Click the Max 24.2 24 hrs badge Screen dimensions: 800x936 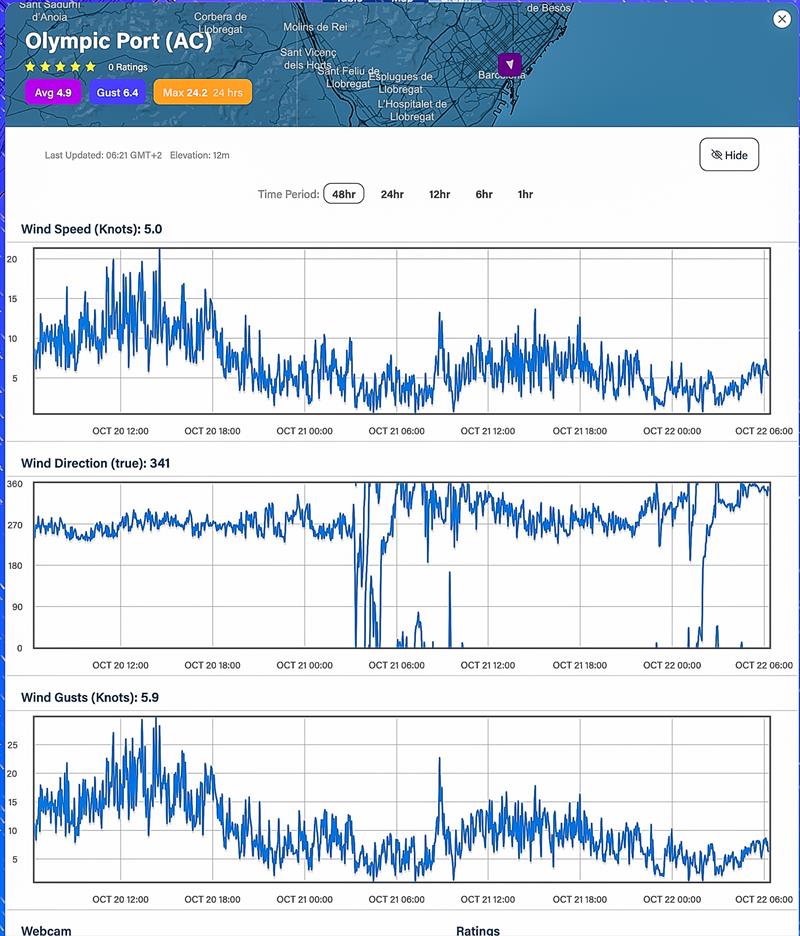(202, 93)
